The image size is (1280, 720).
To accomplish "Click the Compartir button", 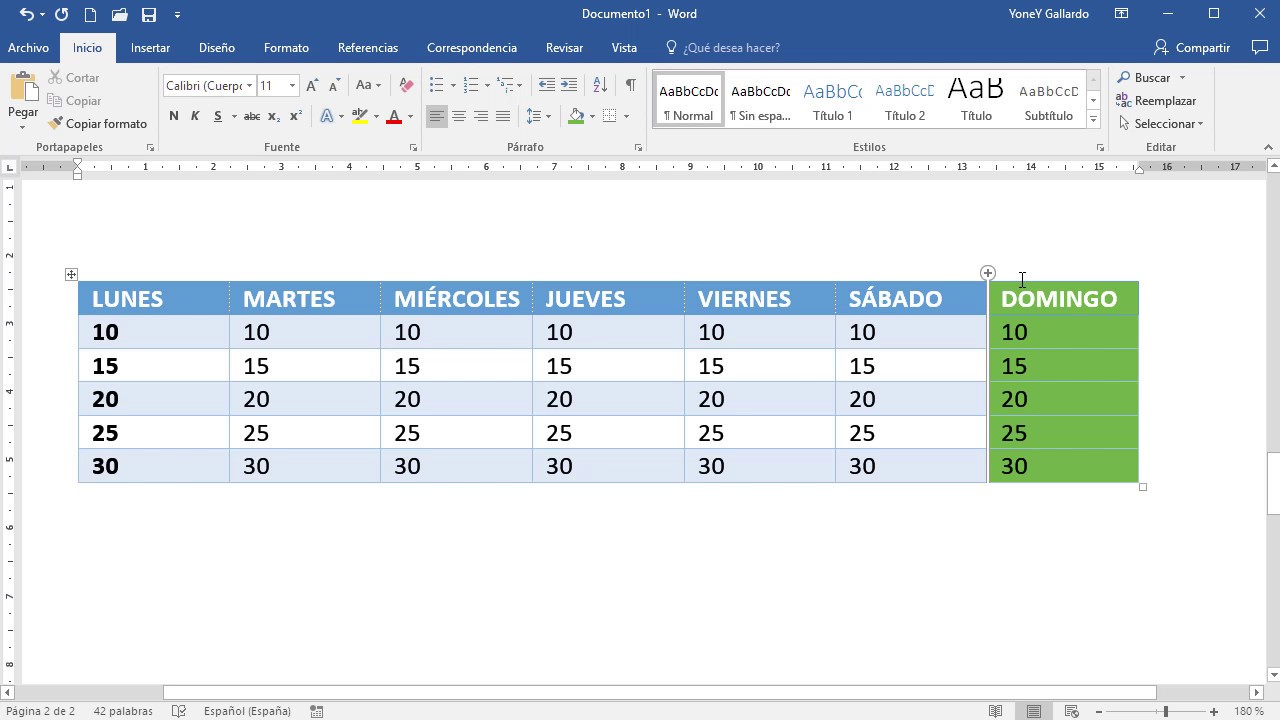I will 1192,48.
